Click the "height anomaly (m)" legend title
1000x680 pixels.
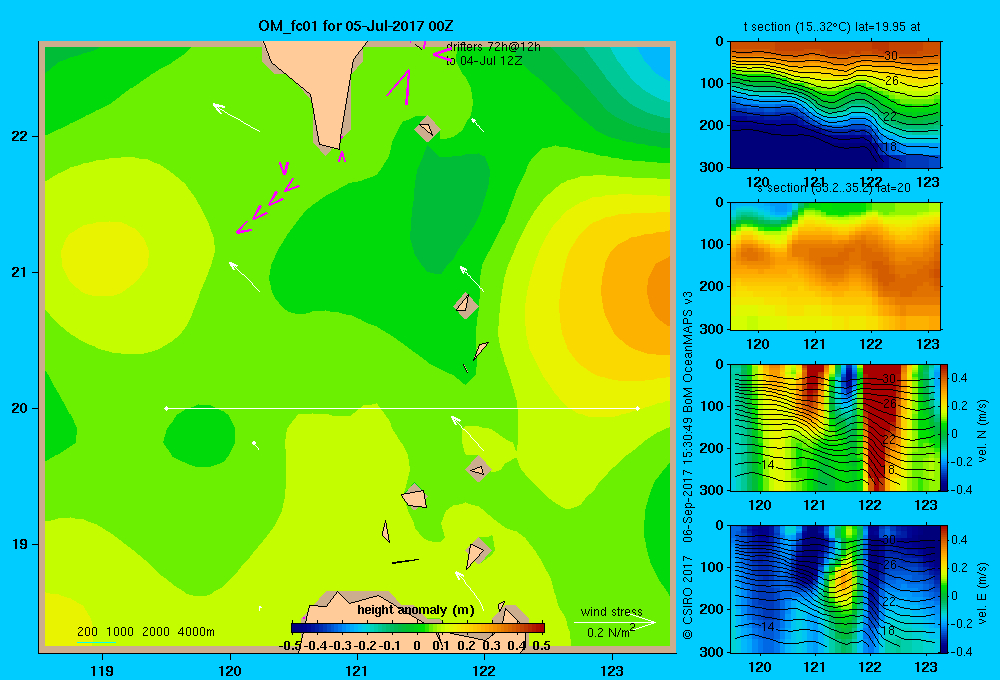coord(416,610)
